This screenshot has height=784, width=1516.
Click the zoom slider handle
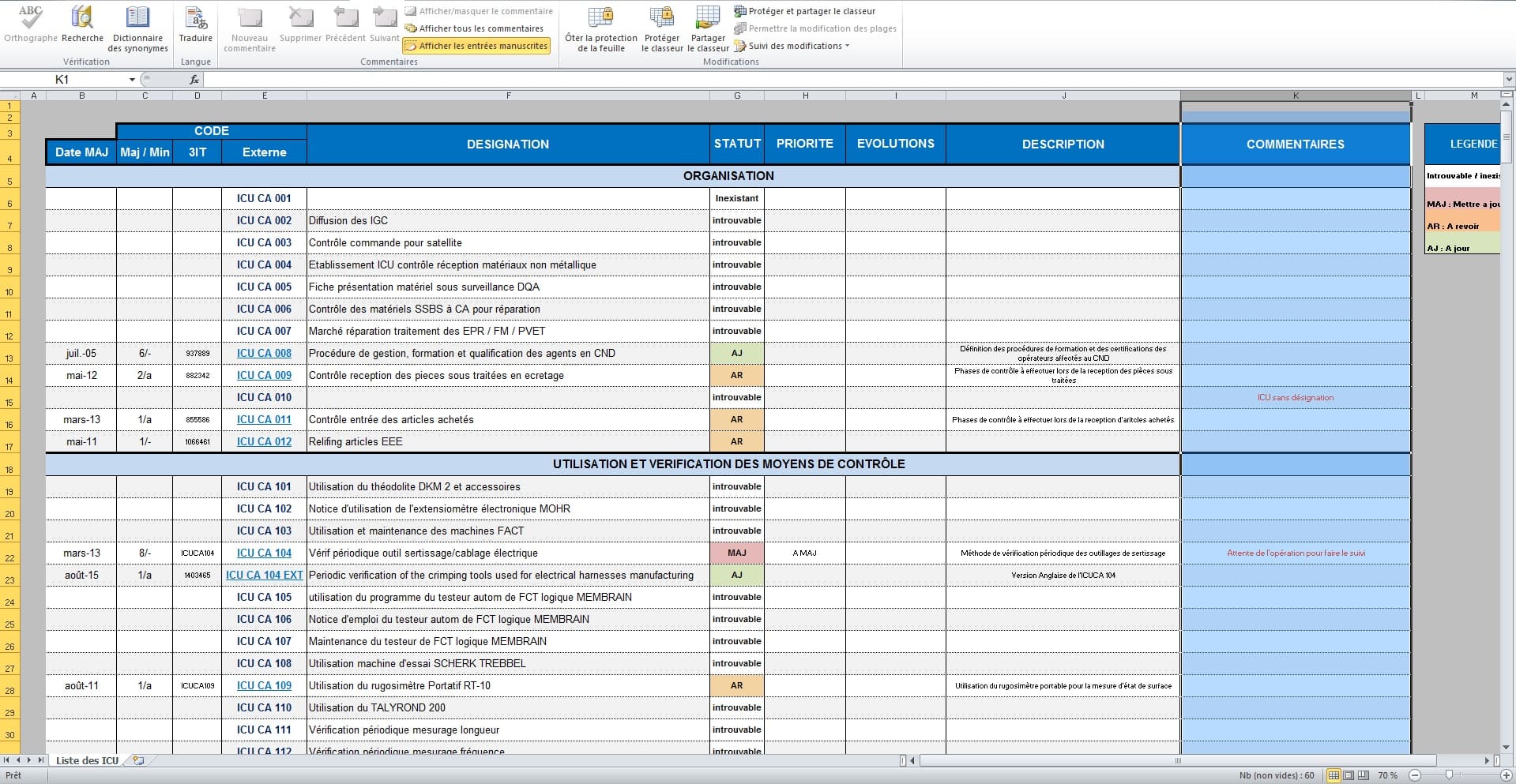point(1449,775)
